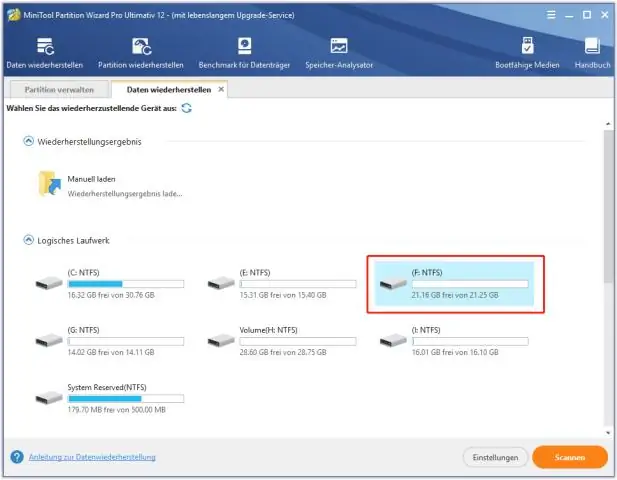Screen dimensions: 617x480
Task: Refresh the device list
Action: pos(187,108)
